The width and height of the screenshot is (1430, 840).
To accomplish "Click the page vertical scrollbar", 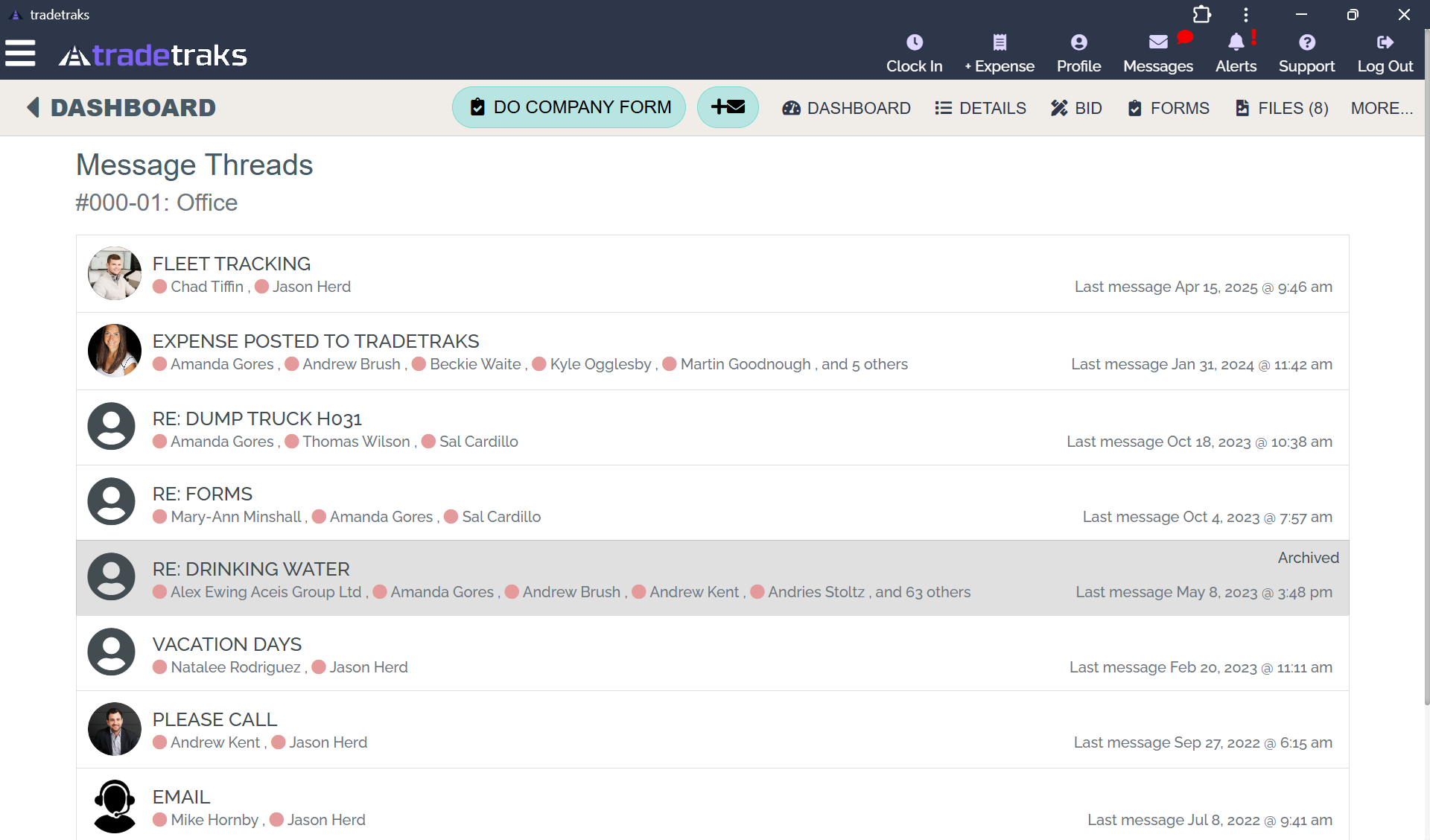I will coord(1426,369).
